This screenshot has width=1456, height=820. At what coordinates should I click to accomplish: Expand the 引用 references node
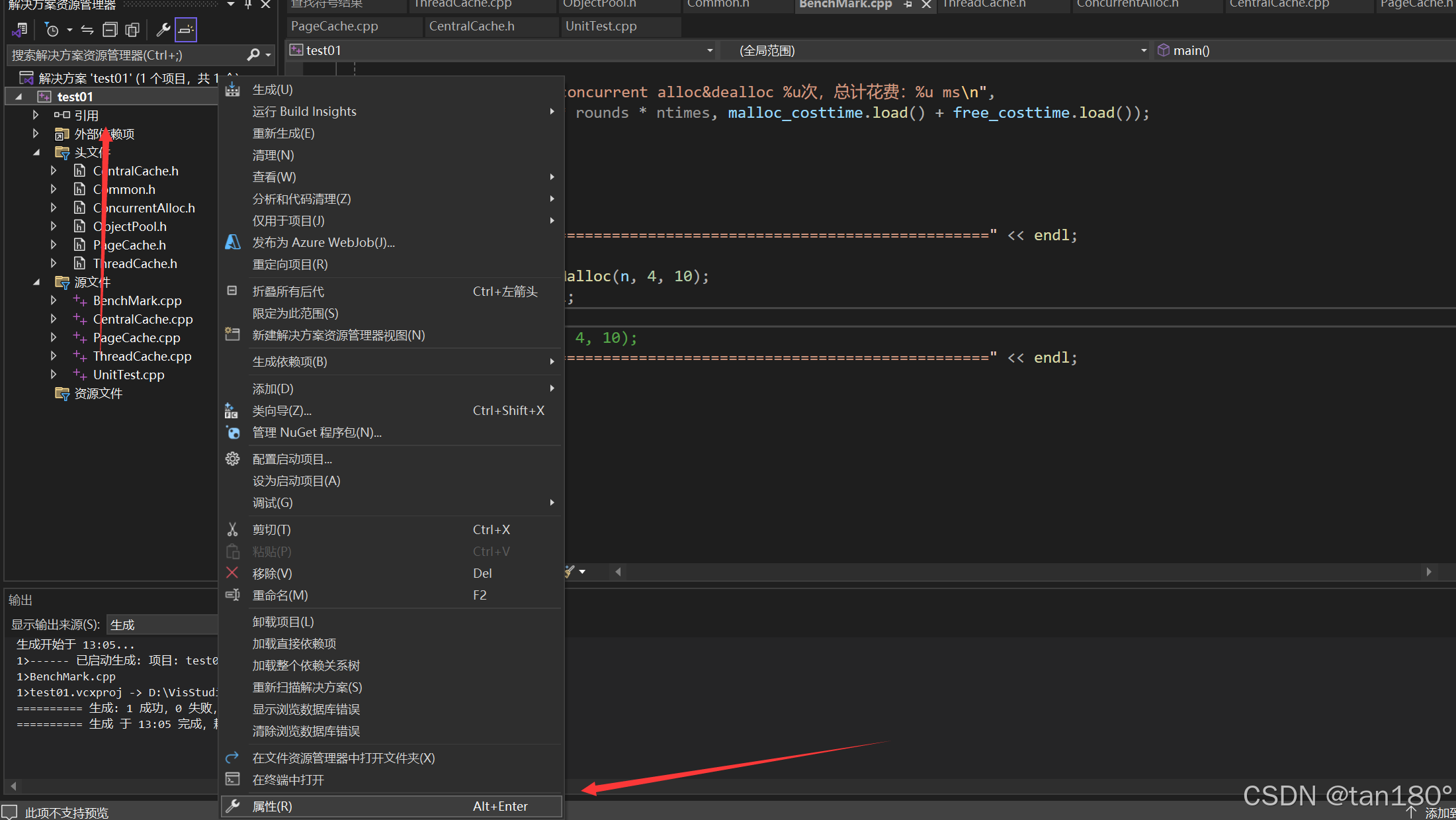pyautogui.click(x=36, y=115)
